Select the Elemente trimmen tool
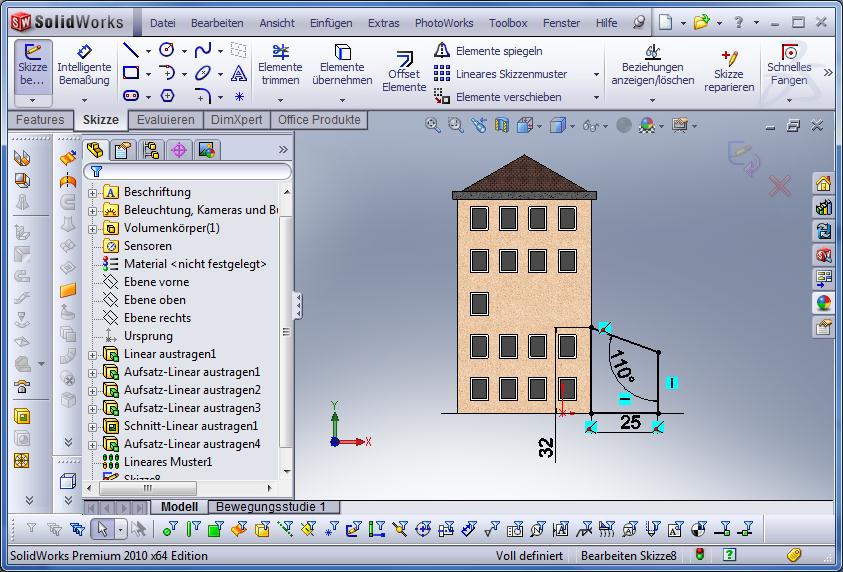This screenshot has width=843, height=572. pyautogui.click(x=280, y=64)
